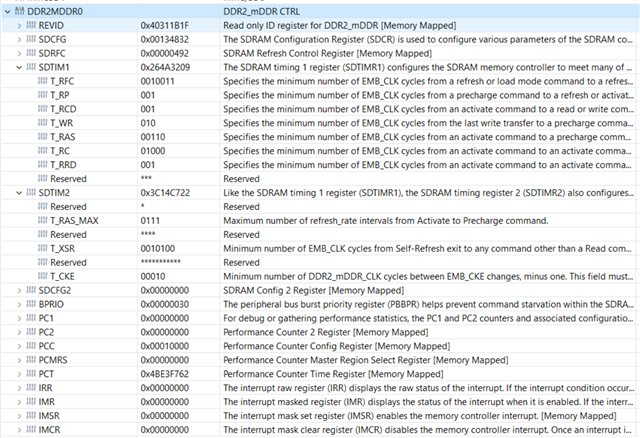Click the T_RP bitfield icon
This screenshot has width=640, height=438.
42,95
